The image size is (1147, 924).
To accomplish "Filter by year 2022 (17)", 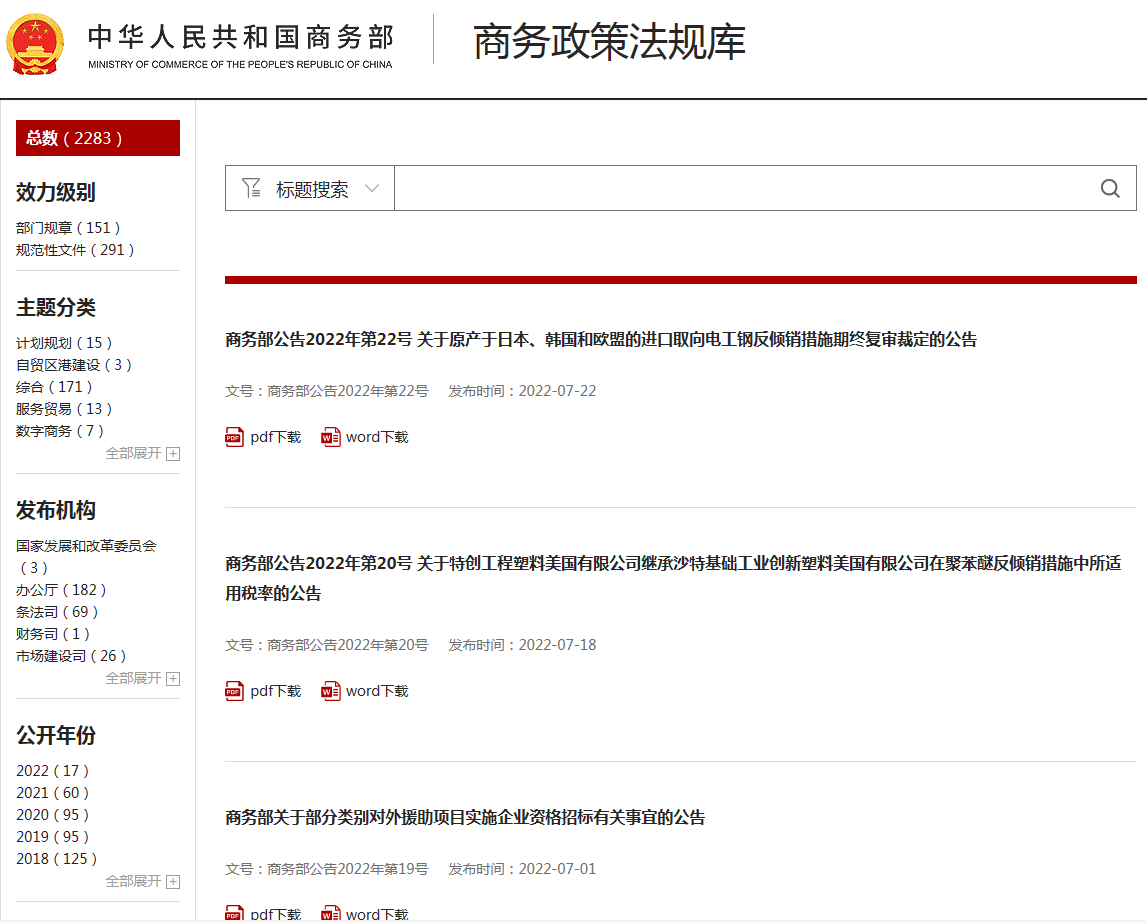I will pyautogui.click(x=53, y=771).
